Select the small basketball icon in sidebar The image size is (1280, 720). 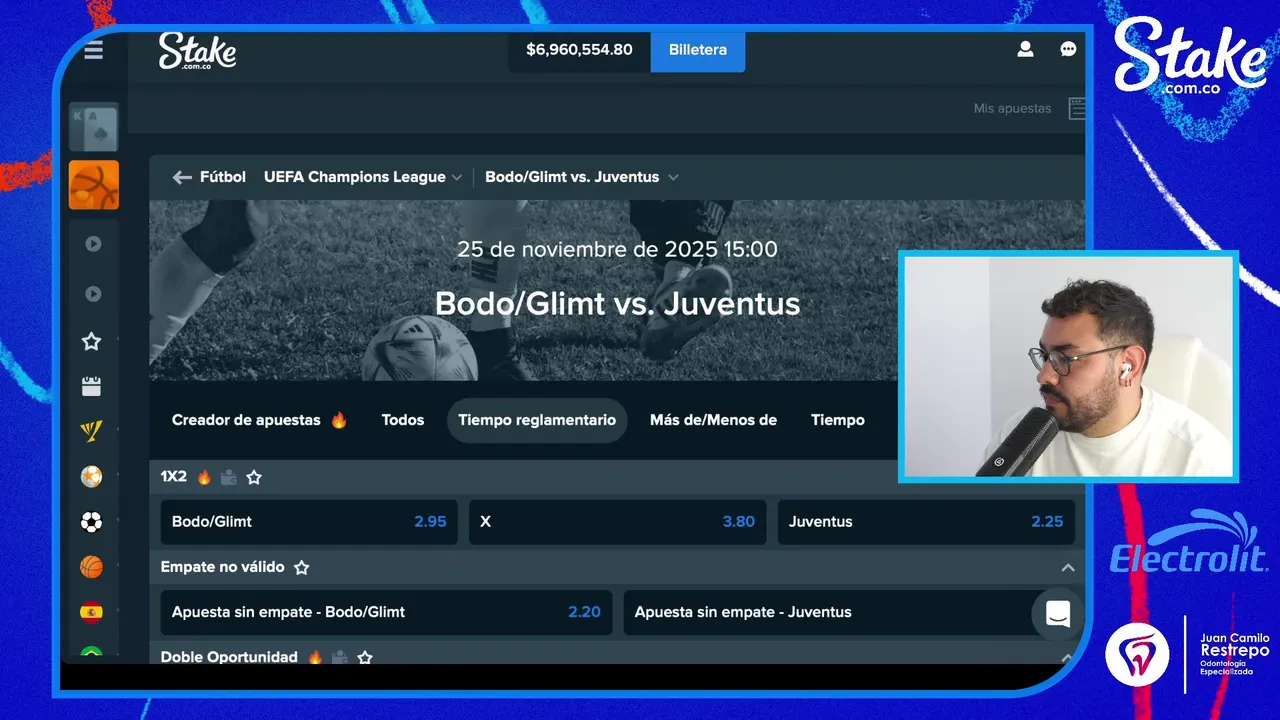[91, 567]
